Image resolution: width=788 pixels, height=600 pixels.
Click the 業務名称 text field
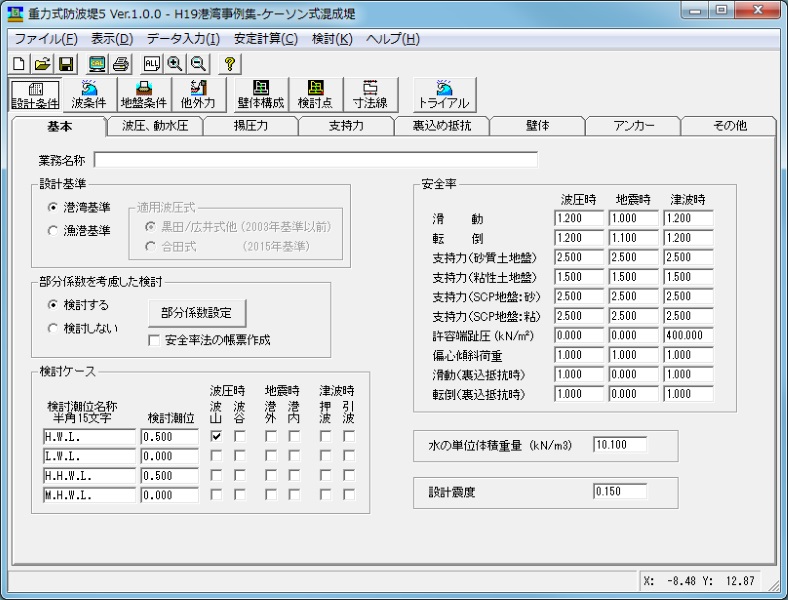coord(315,160)
